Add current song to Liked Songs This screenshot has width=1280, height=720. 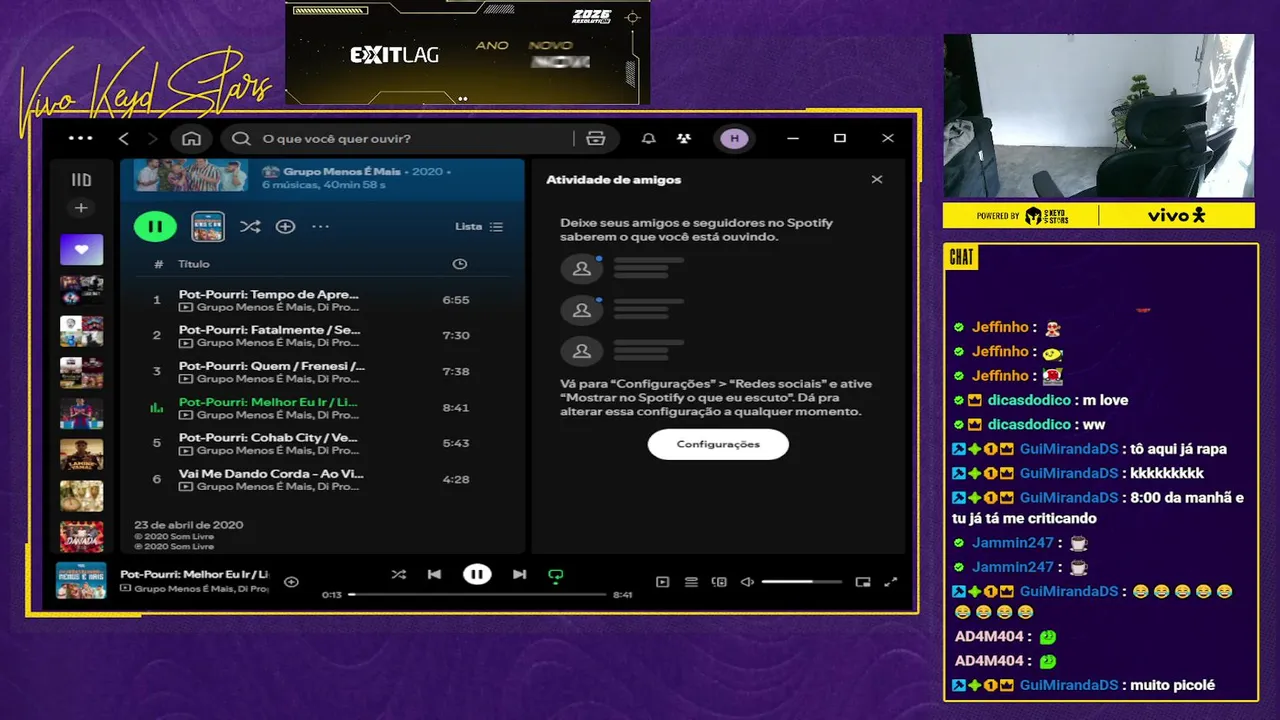click(x=291, y=582)
